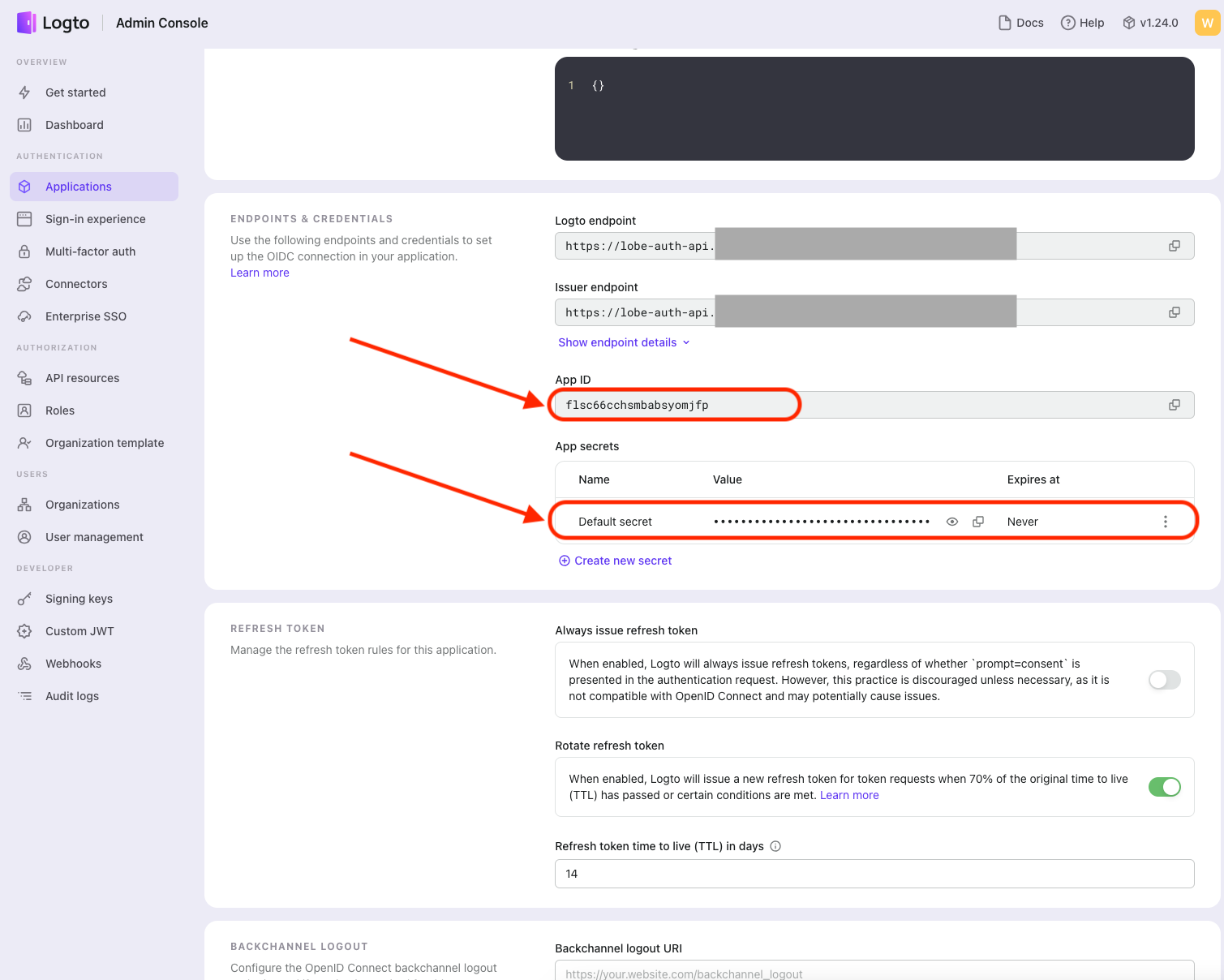
Task: Expand Show endpoint details
Action: (624, 342)
